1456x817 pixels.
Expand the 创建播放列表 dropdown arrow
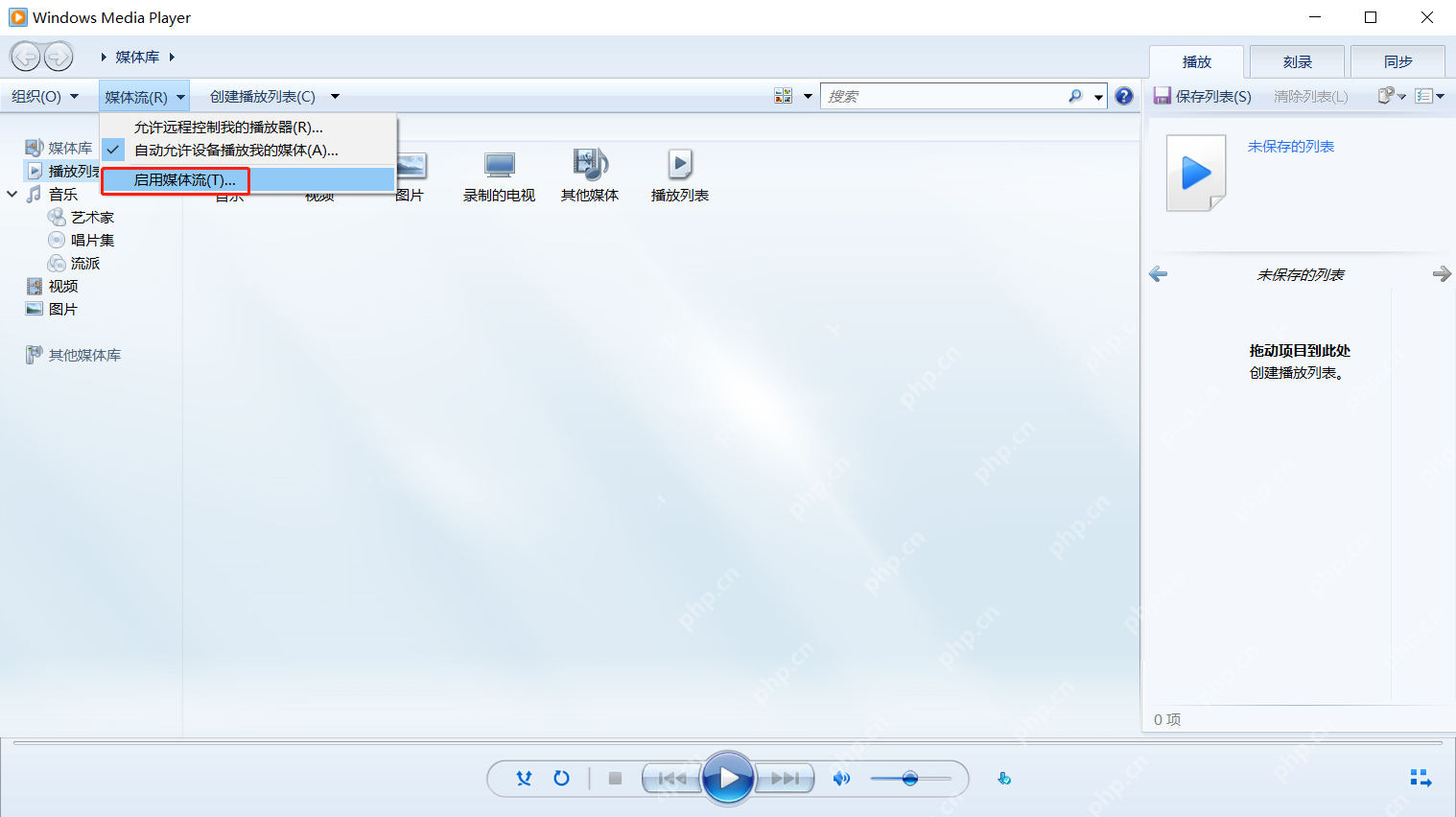point(335,96)
